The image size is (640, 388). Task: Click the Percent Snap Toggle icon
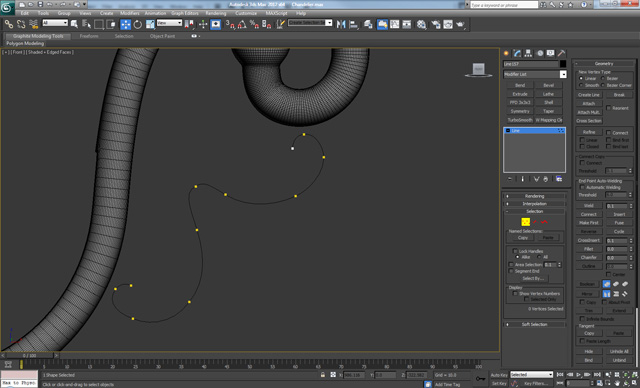(x=254, y=24)
